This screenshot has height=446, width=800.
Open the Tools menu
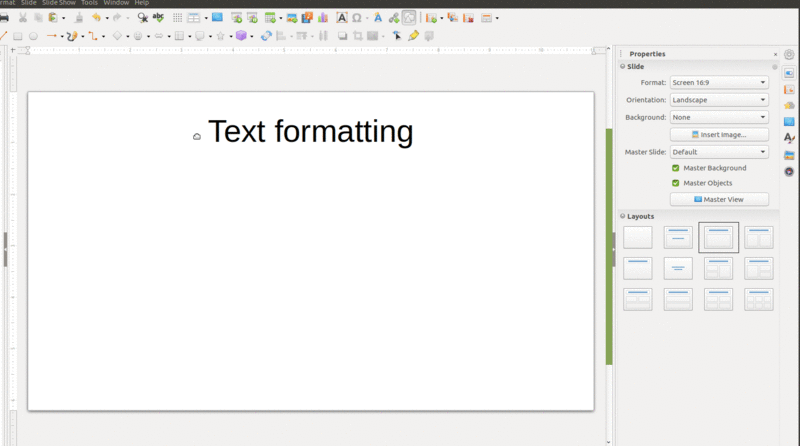(x=89, y=3)
